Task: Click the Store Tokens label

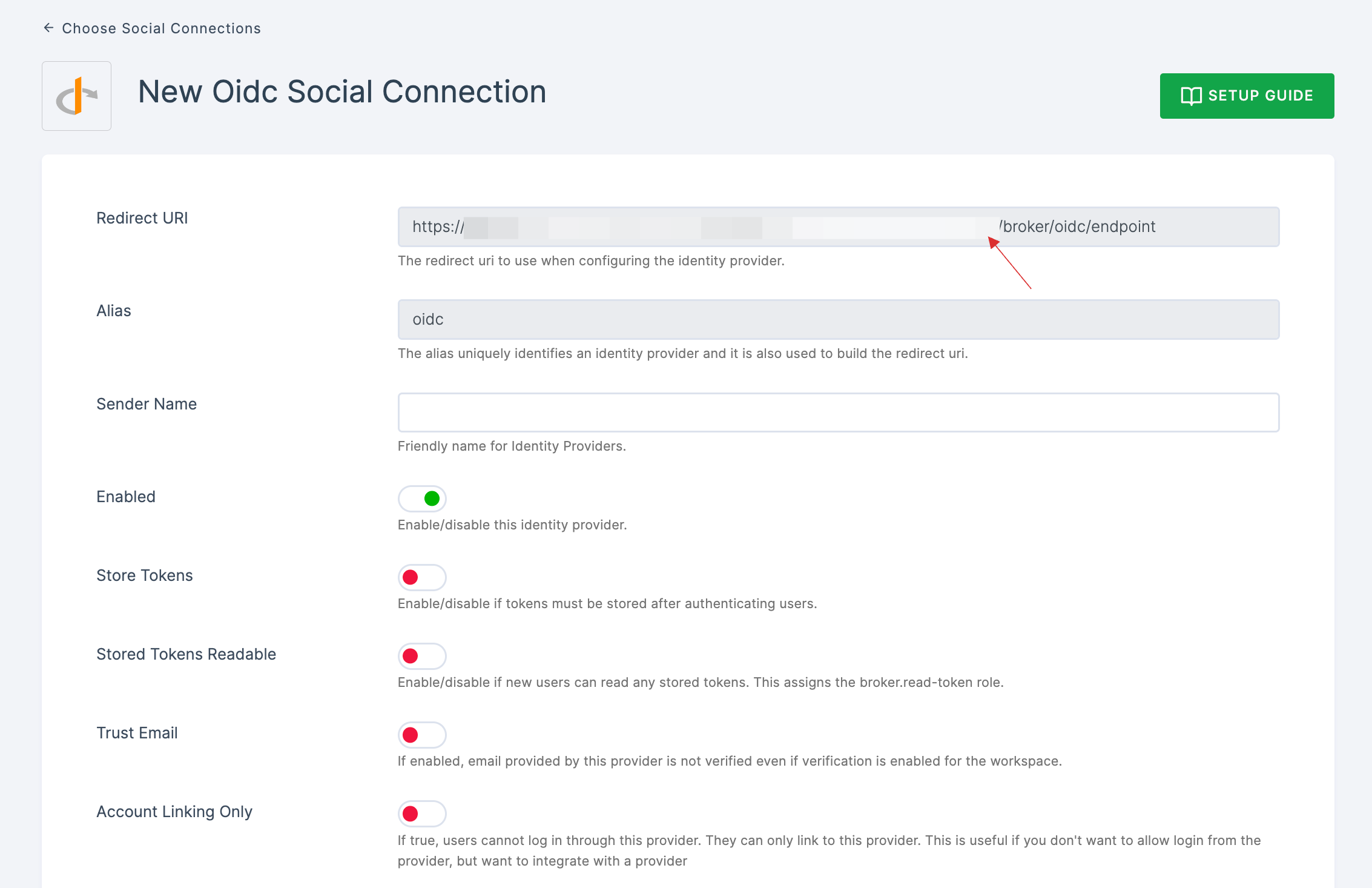Action: [145, 575]
